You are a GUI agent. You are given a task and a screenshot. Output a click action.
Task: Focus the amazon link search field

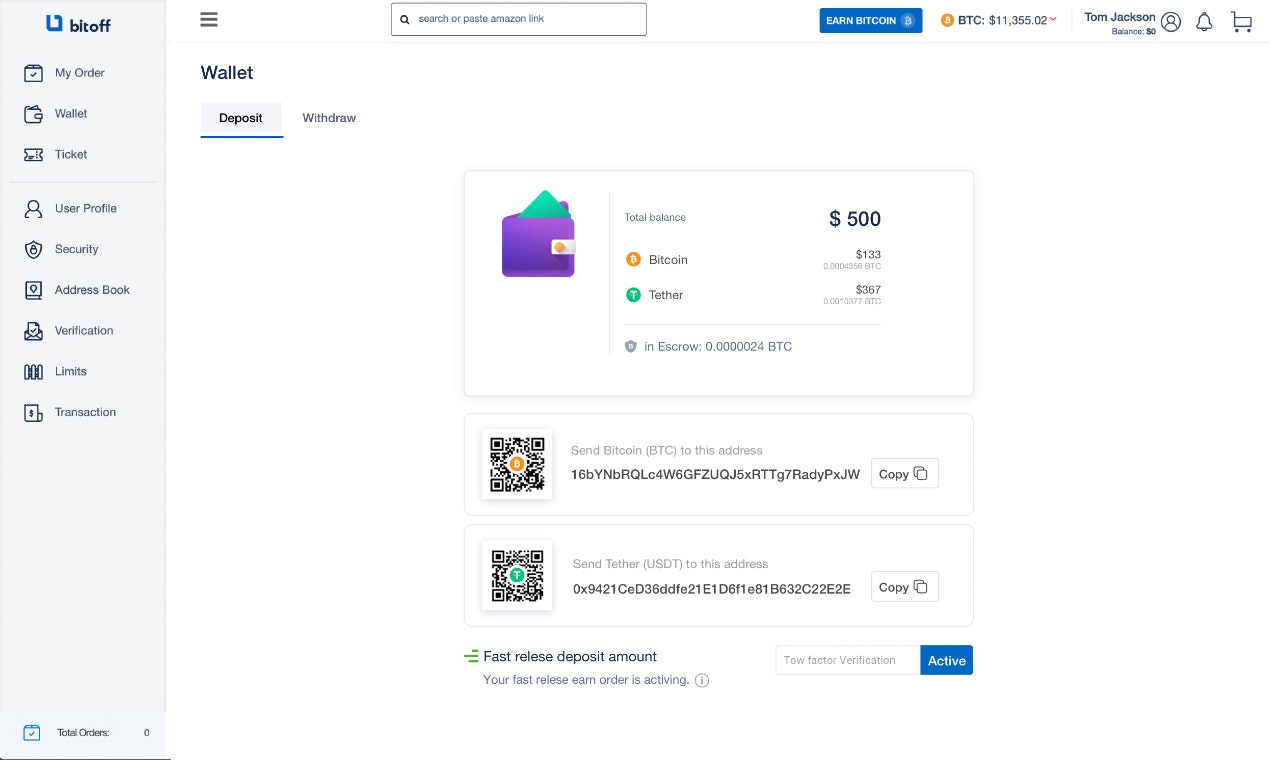click(519, 19)
